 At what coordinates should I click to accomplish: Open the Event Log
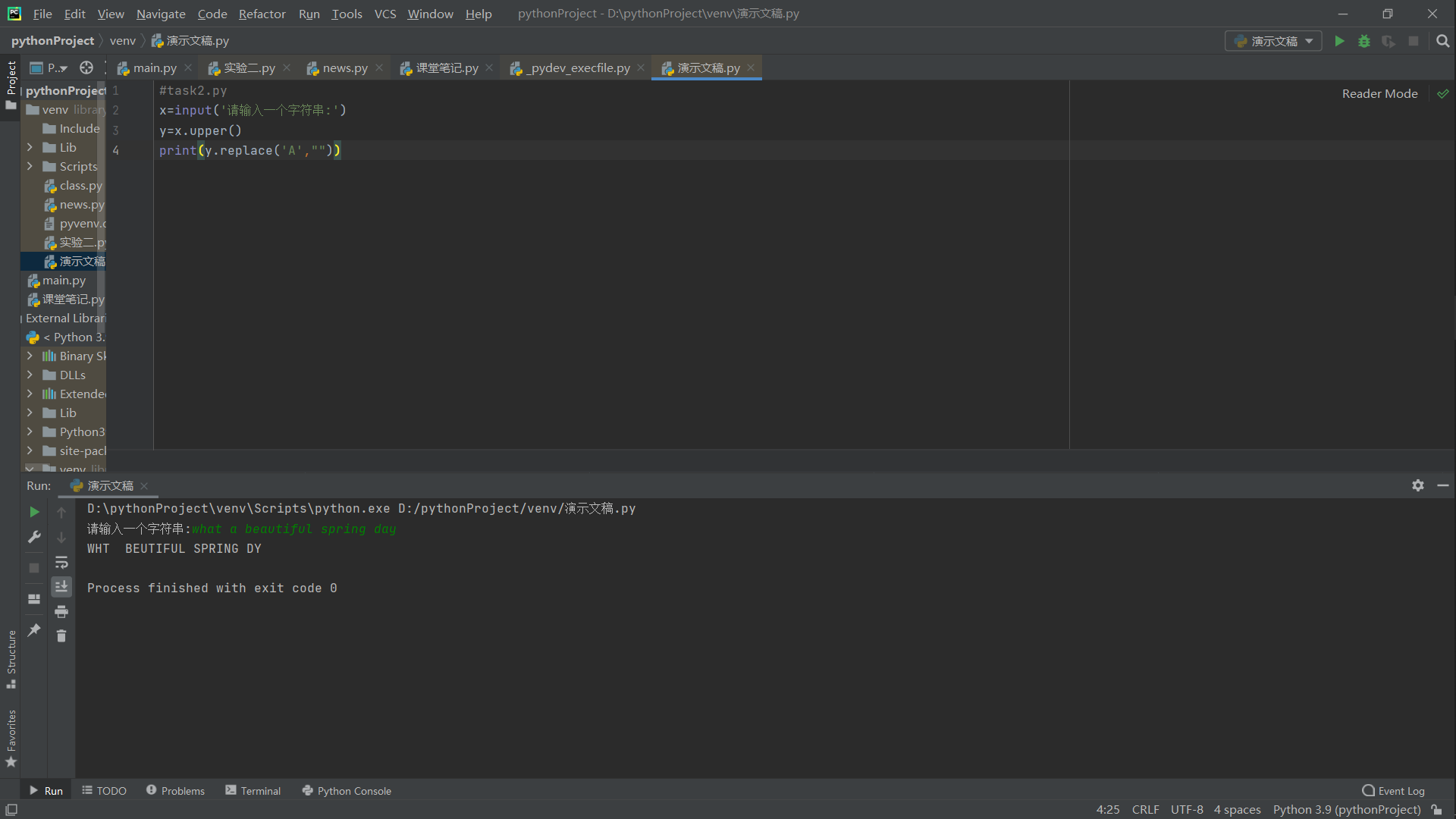tap(1393, 790)
